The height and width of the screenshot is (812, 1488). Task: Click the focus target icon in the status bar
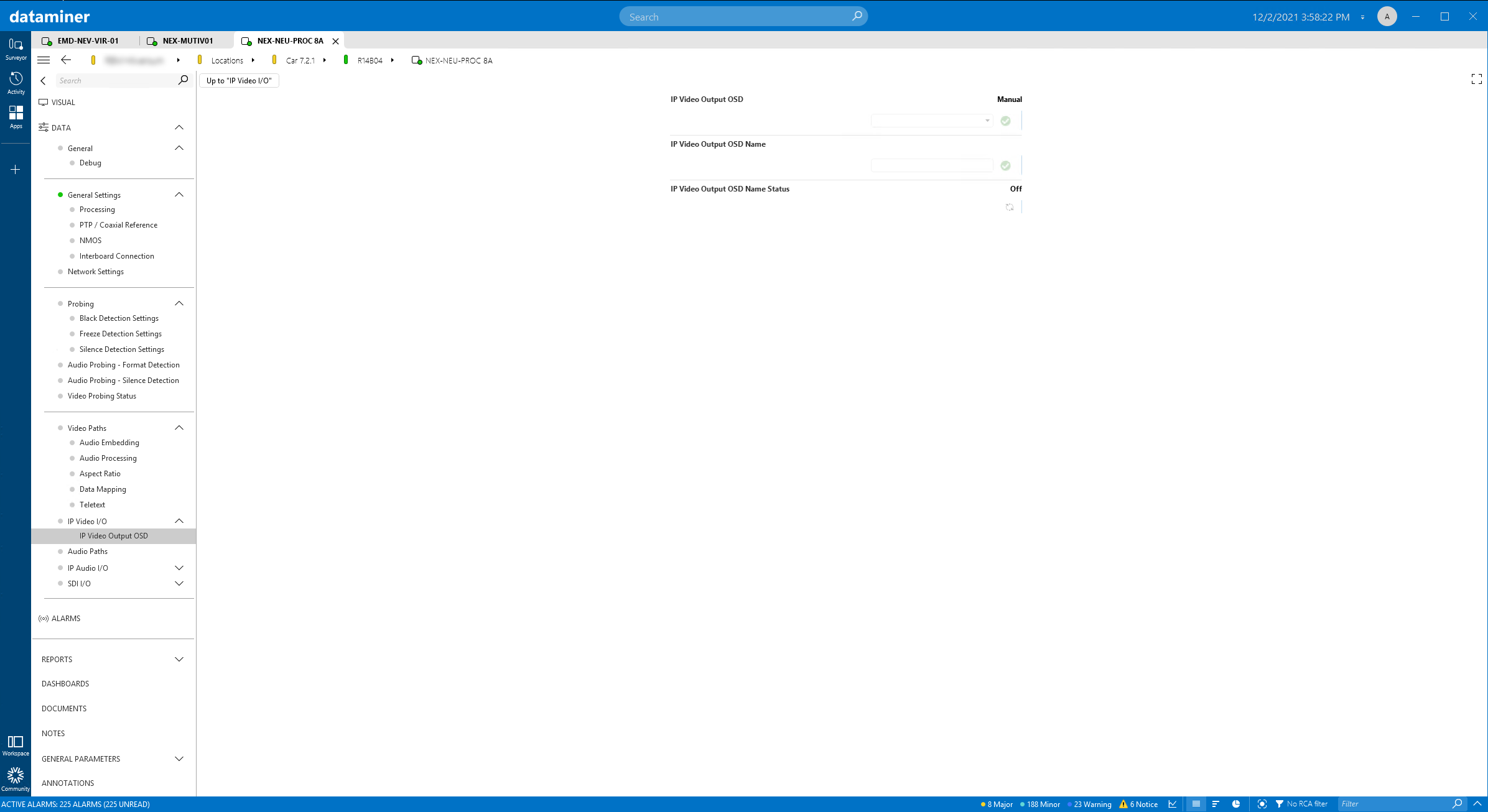[1262, 804]
